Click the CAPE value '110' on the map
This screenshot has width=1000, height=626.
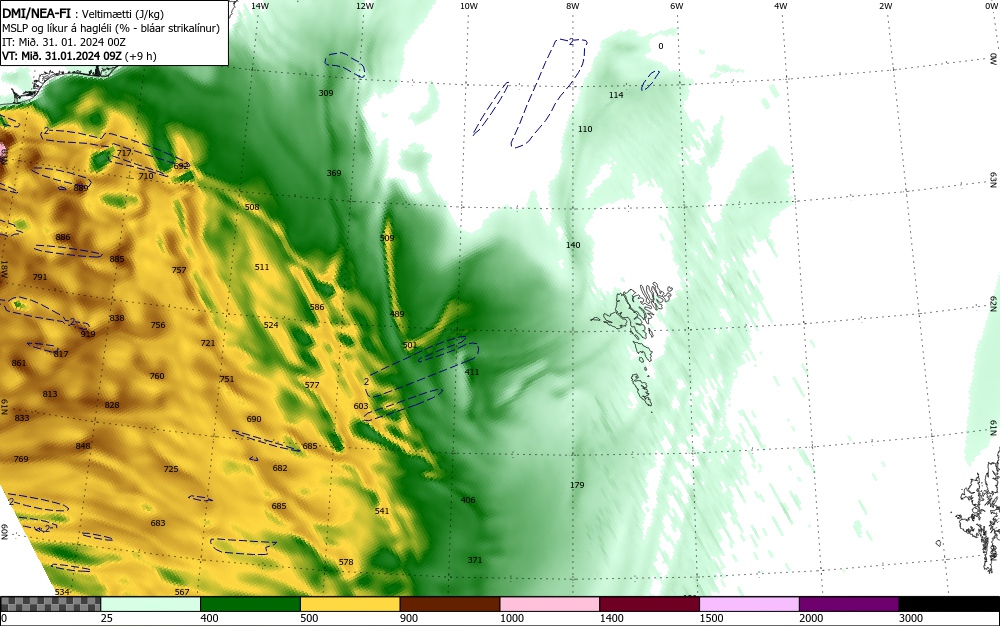click(585, 129)
